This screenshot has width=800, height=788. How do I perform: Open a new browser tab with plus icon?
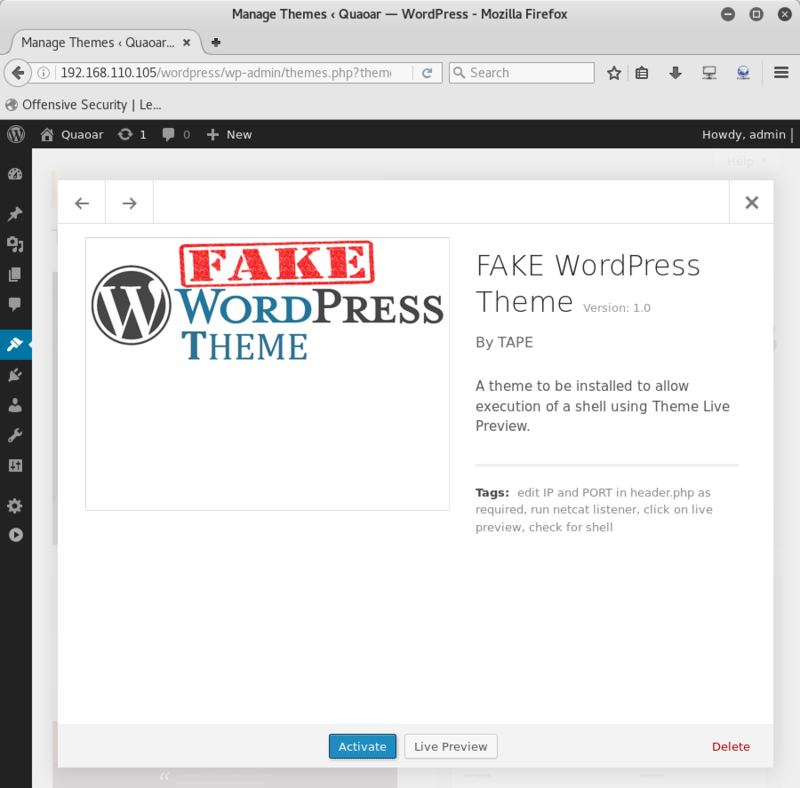[216, 42]
